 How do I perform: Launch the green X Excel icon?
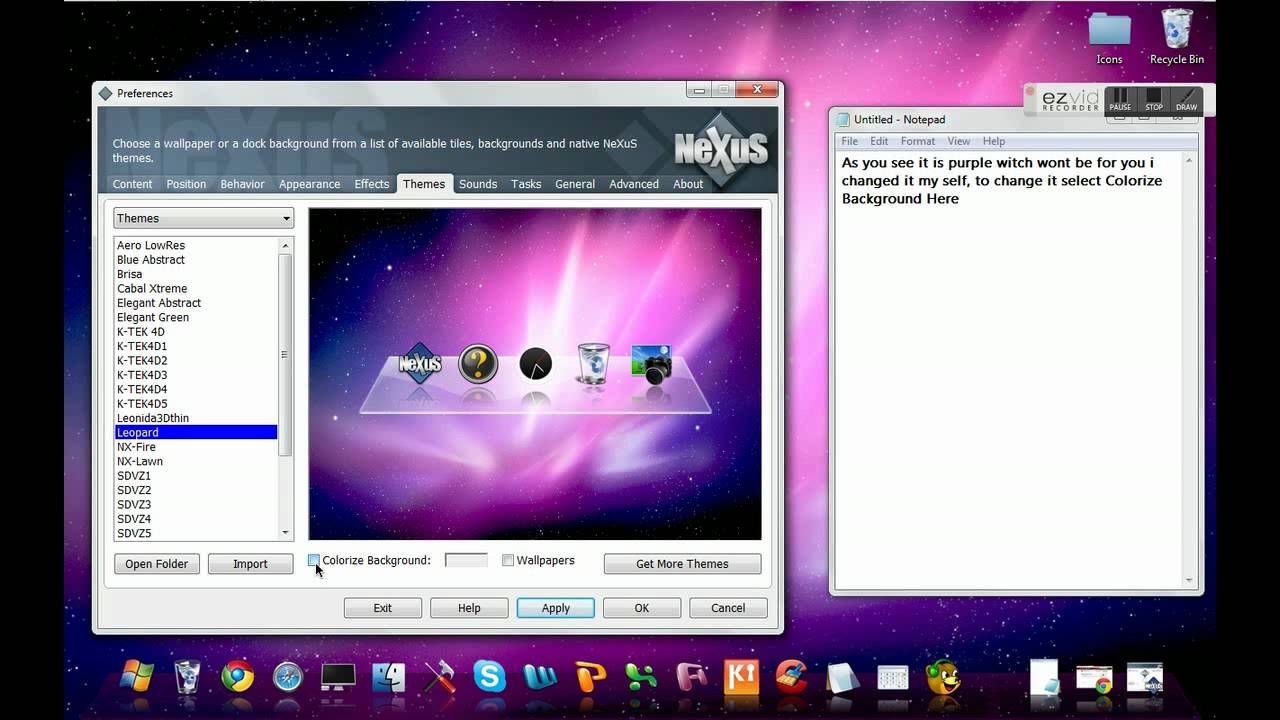tap(640, 677)
